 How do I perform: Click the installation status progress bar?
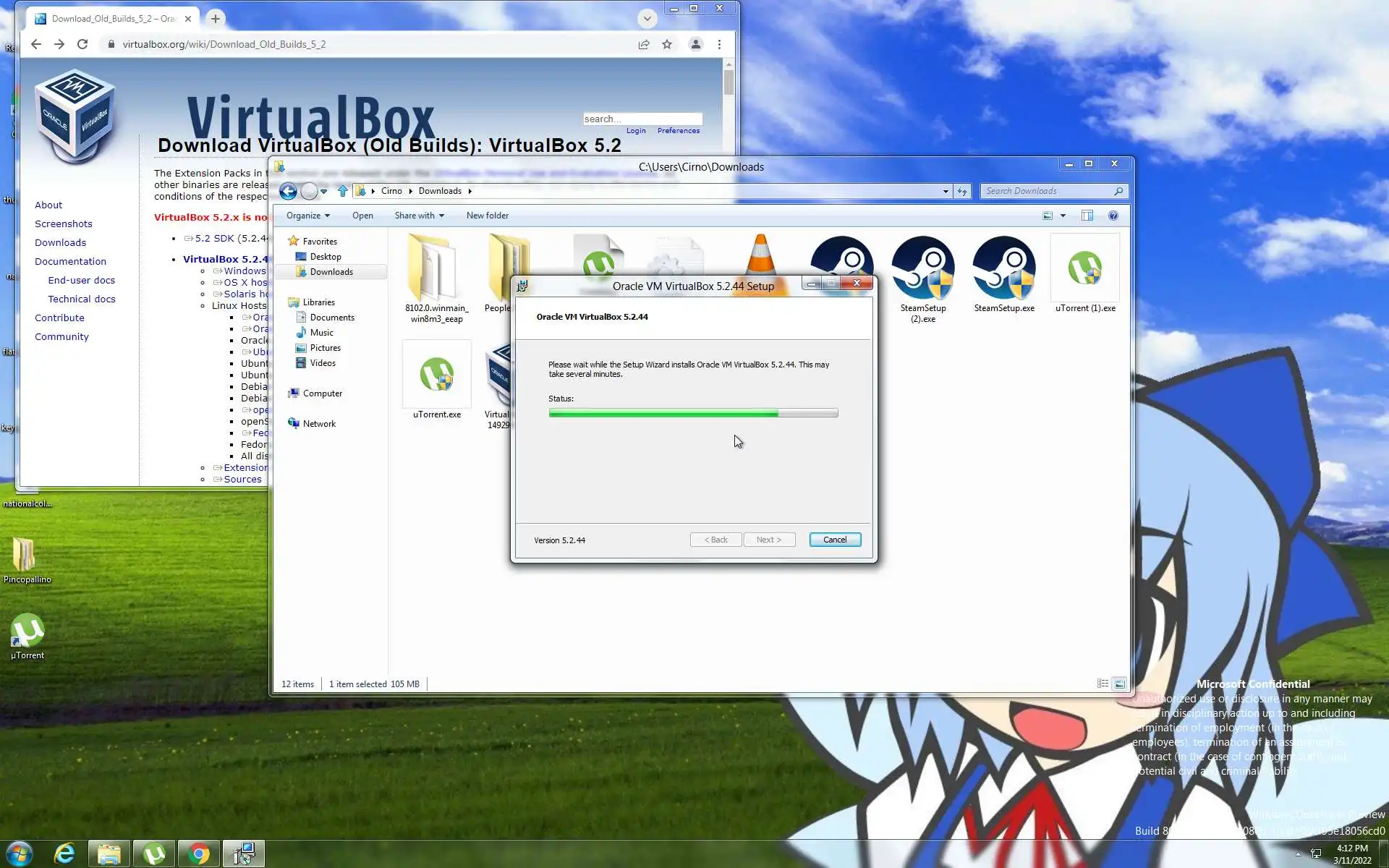pyautogui.click(x=692, y=413)
